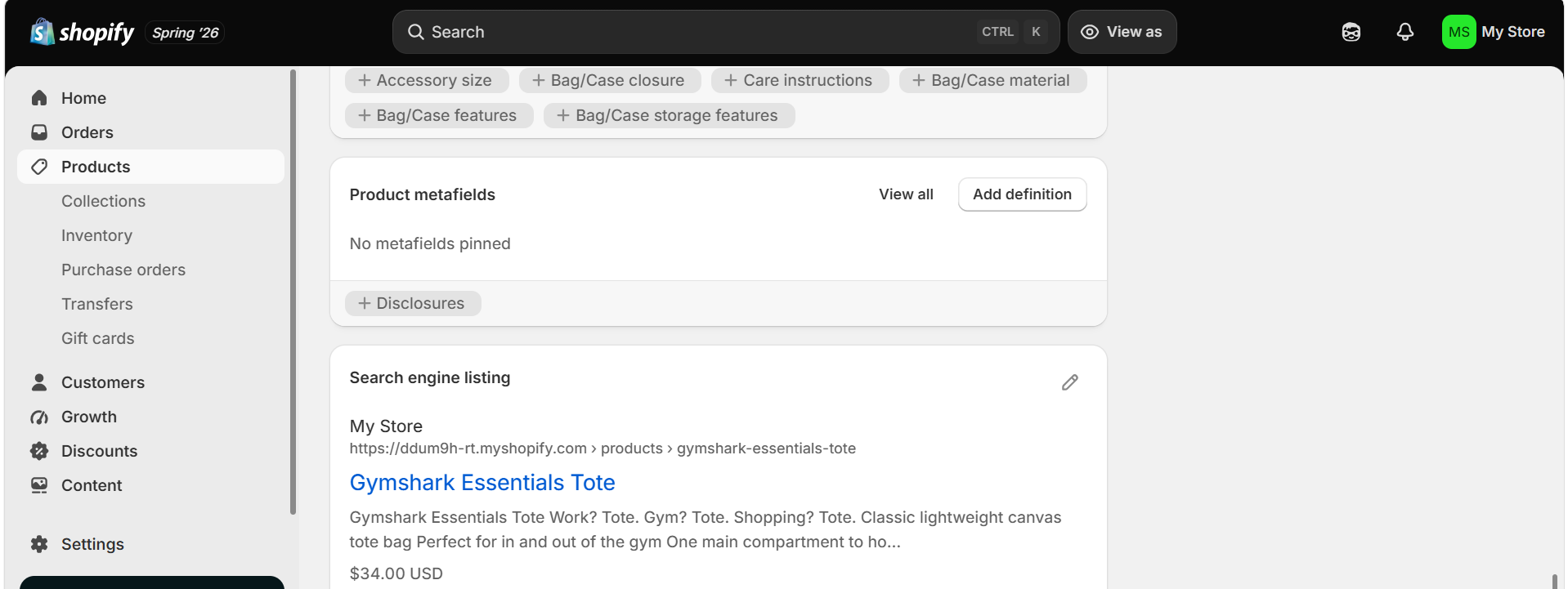Focus the Search bar
This screenshot has height=589, width=1568.
pyautogui.click(x=726, y=32)
